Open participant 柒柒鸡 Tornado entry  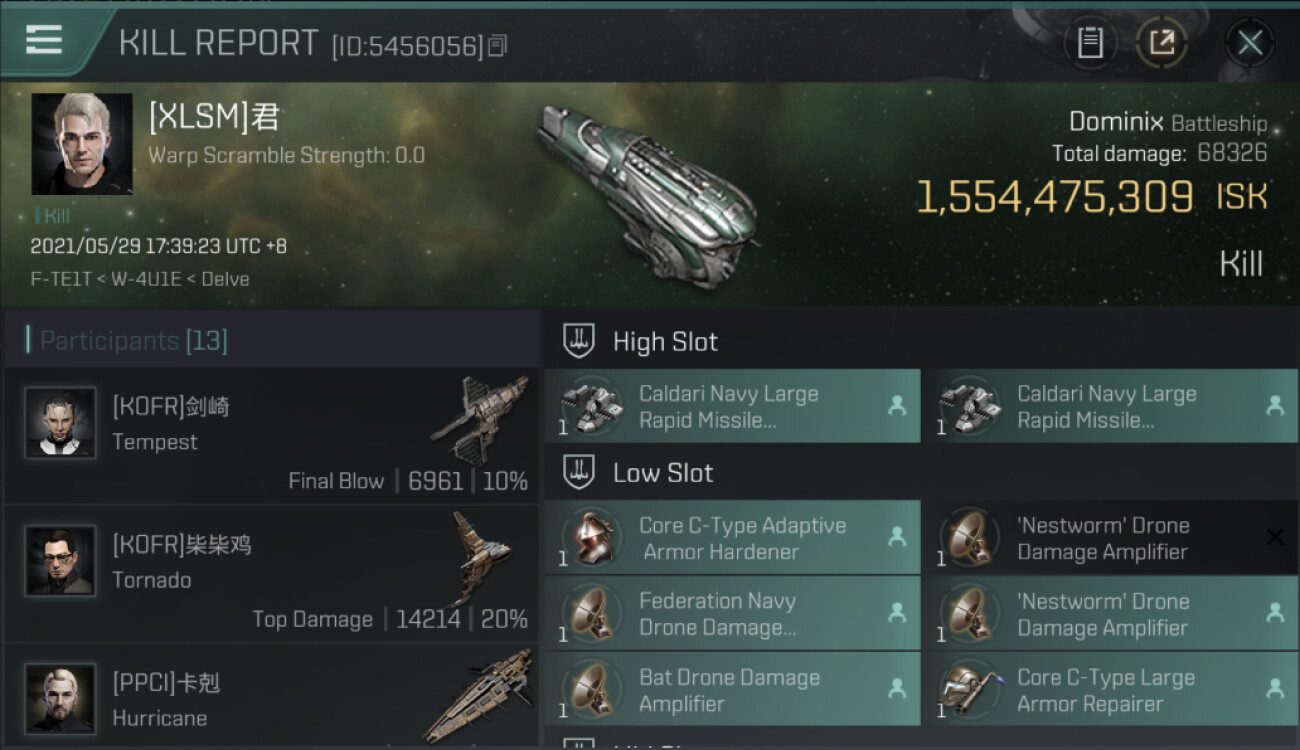272,574
